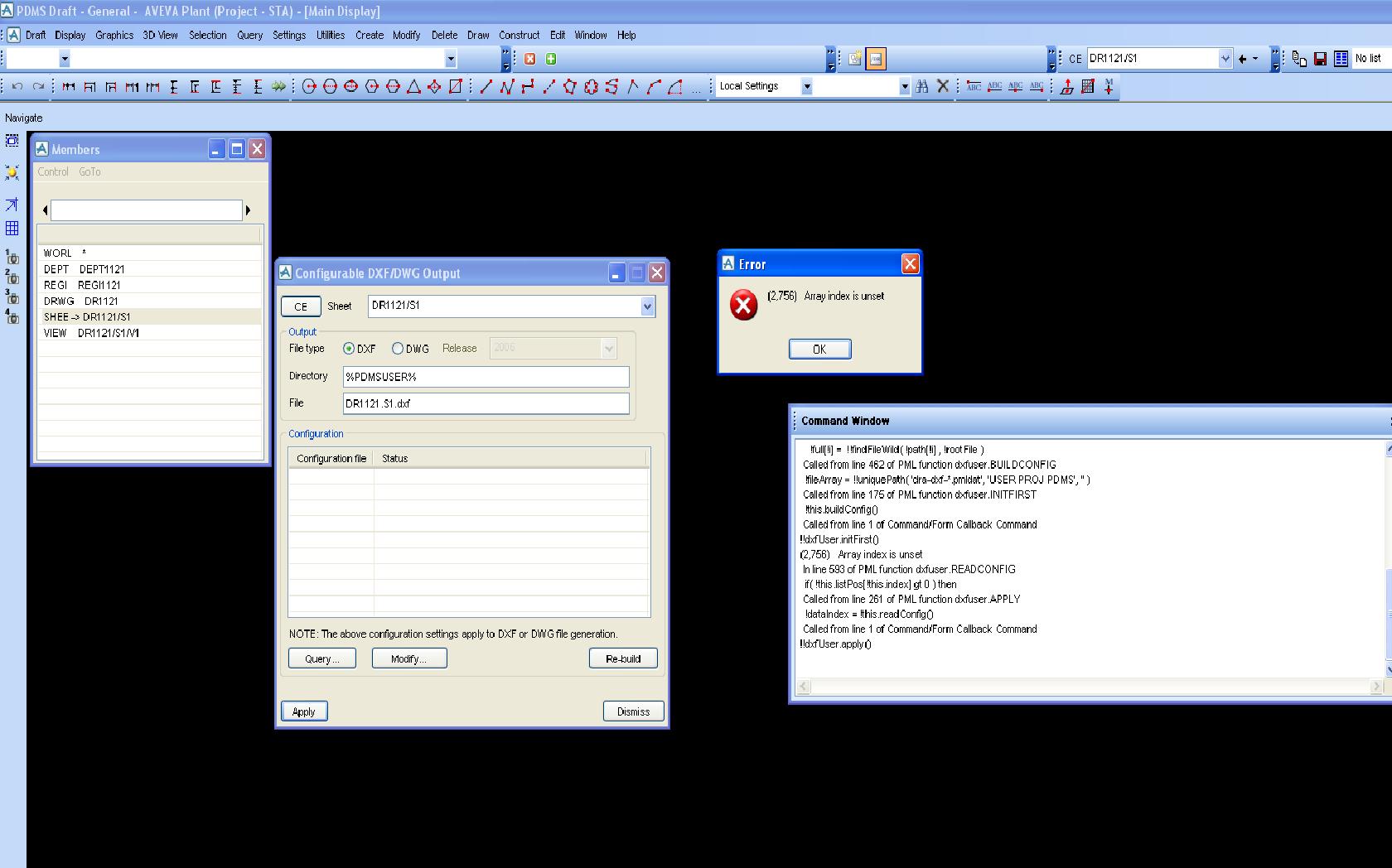Click the red X icon in the upper toolbar
The image size is (1392, 868).
(529, 59)
